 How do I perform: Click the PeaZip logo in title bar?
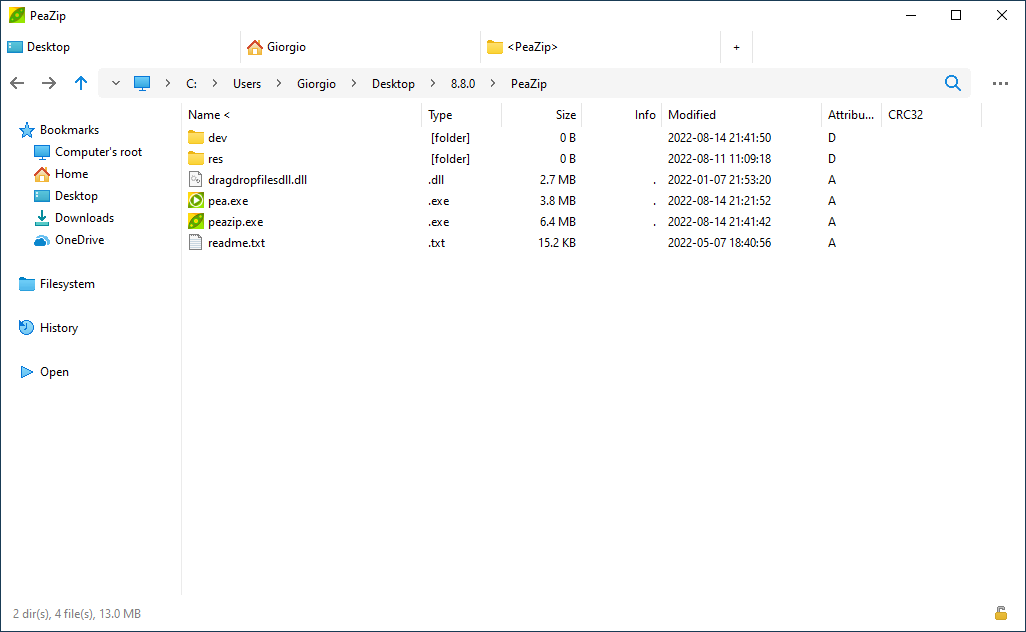point(17,15)
